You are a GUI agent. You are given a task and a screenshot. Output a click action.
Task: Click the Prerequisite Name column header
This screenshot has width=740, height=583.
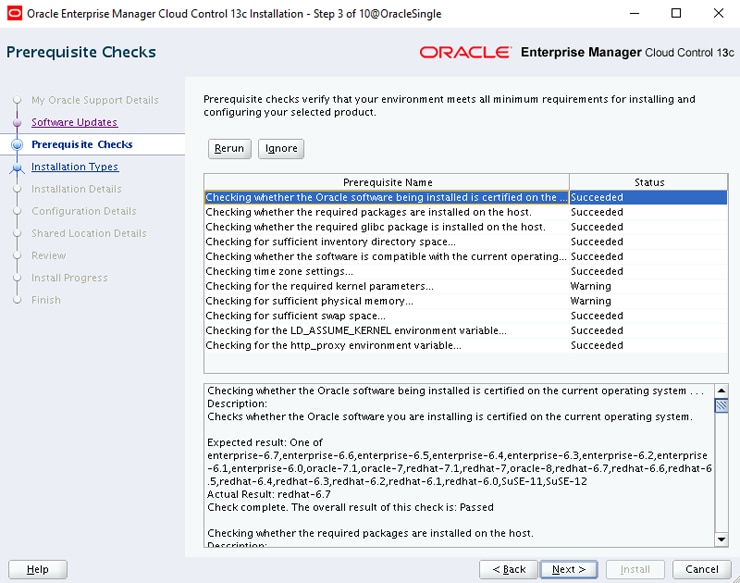(387, 182)
